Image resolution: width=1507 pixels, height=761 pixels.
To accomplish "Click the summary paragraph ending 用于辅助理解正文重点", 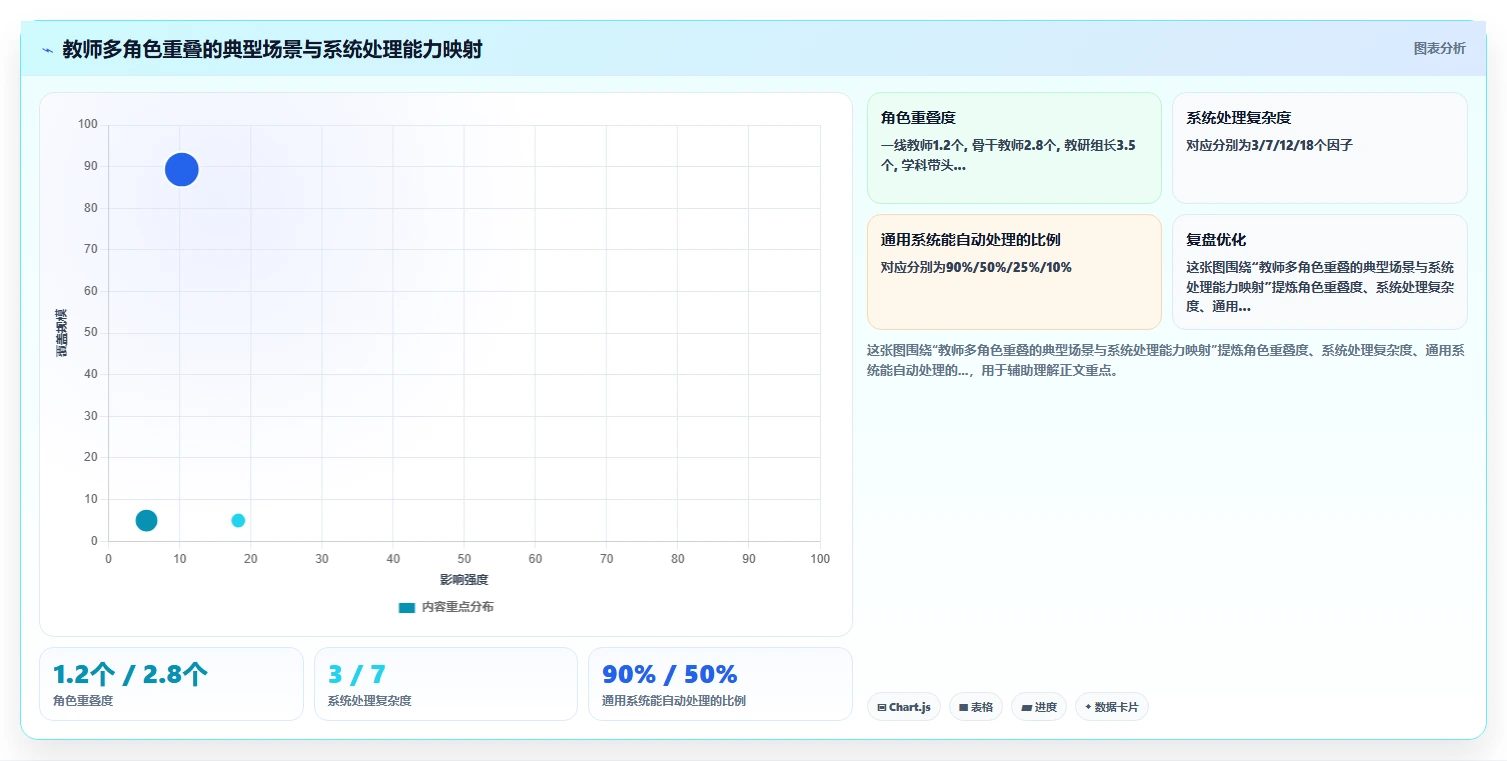I will (1166, 360).
